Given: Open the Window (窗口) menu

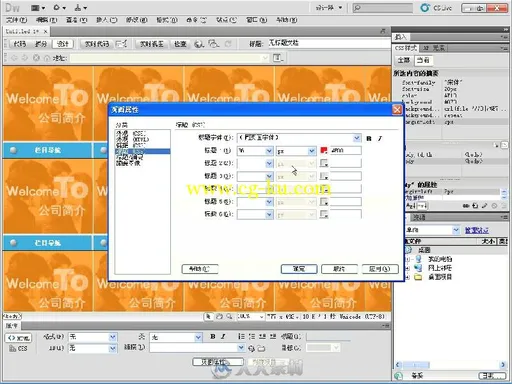Looking at the screenshot, I should [256, 20].
